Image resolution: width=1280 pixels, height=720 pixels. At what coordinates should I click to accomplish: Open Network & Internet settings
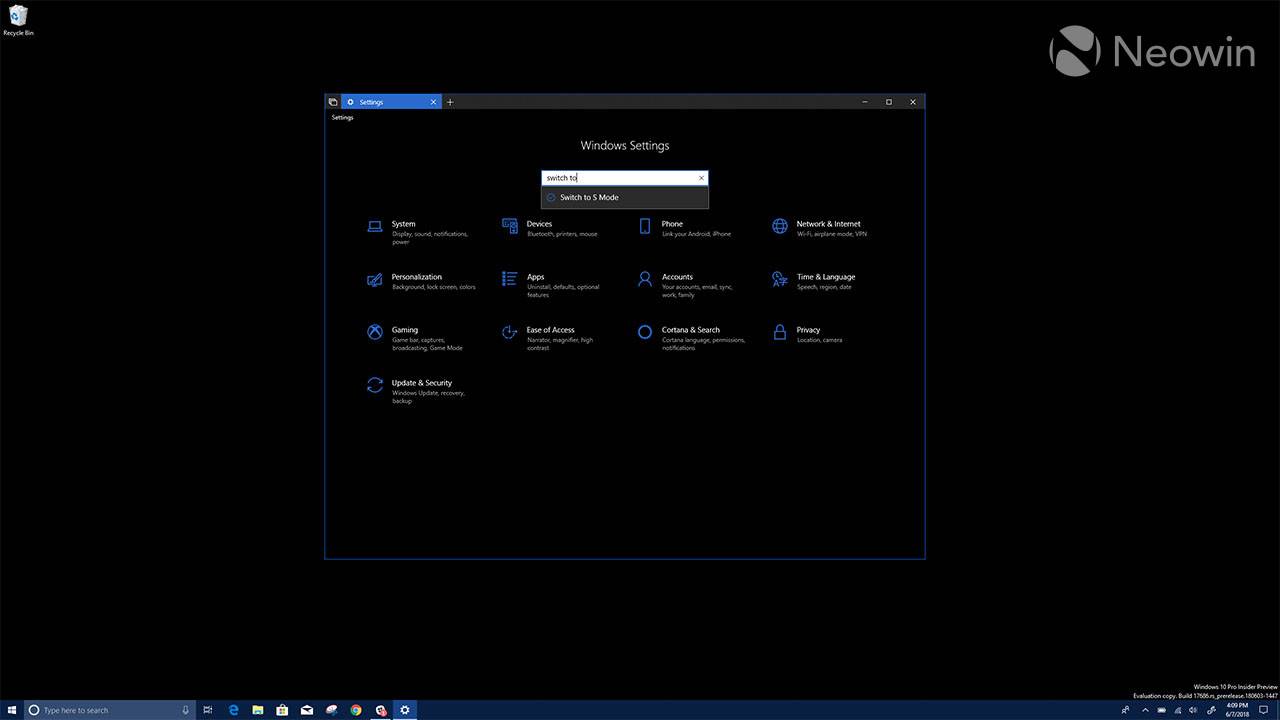point(819,229)
